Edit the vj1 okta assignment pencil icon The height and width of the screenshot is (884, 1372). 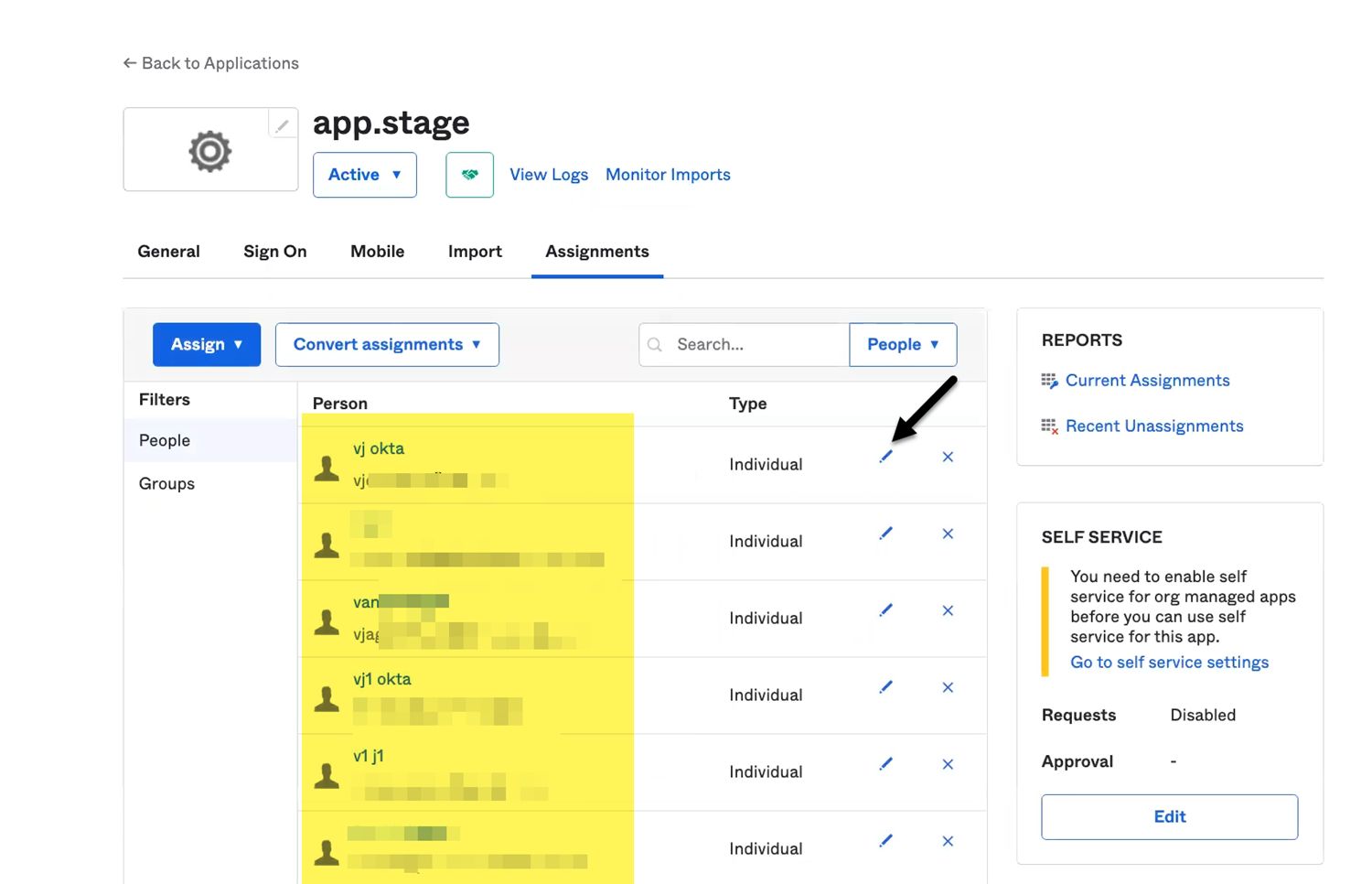[x=885, y=687]
